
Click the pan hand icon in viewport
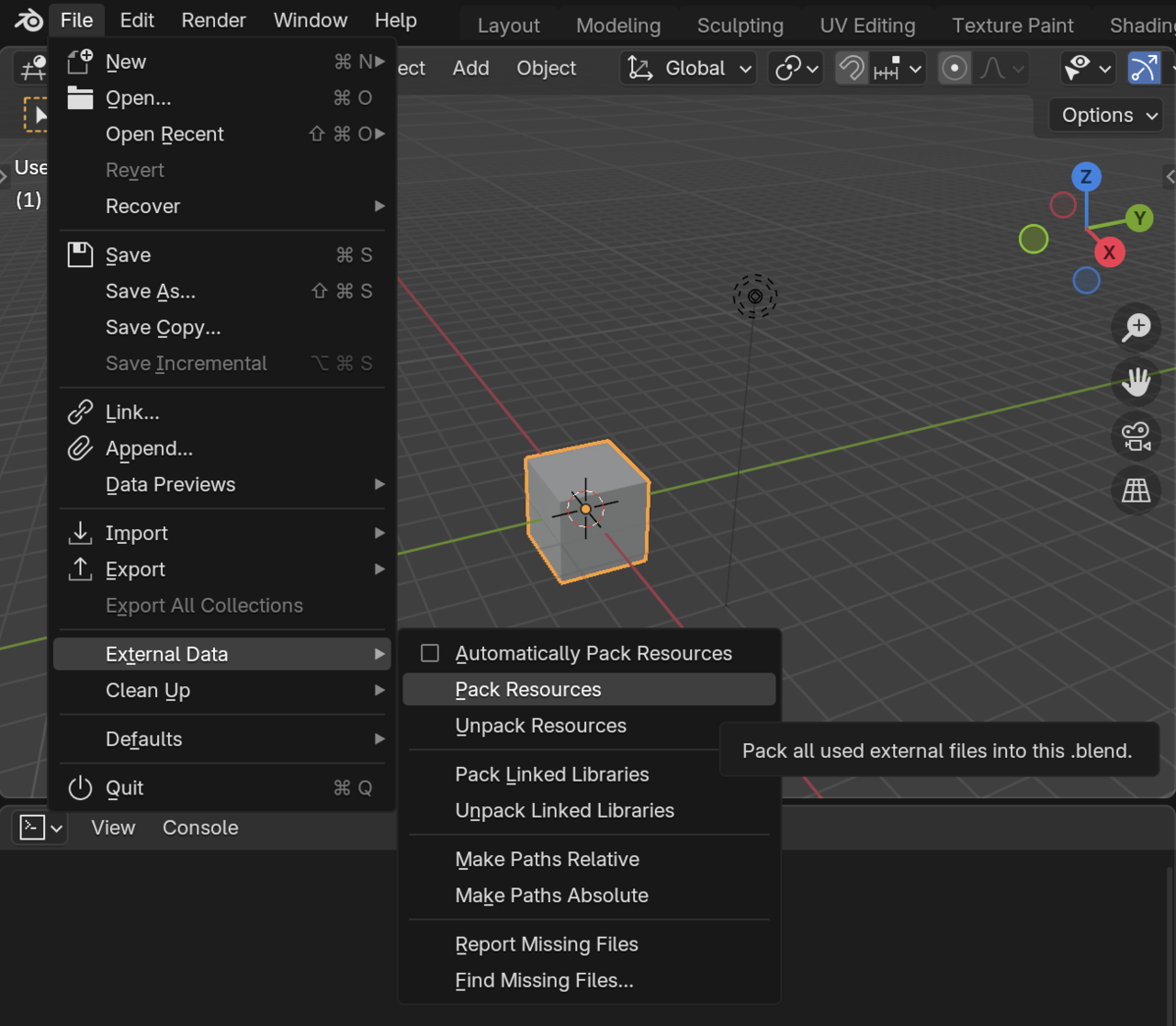pyautogui.click(x=1136, y=381)
